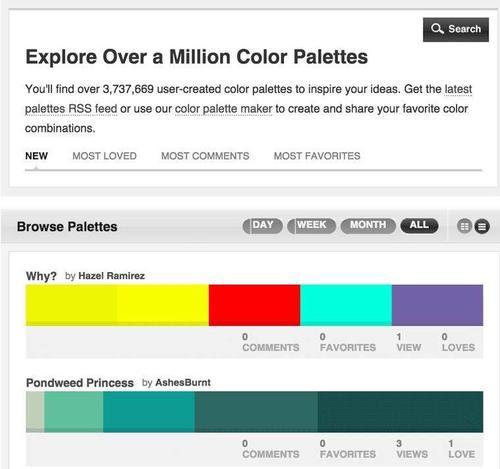
Task: Switch to list view icon
Action: click(x=482, y=227)
